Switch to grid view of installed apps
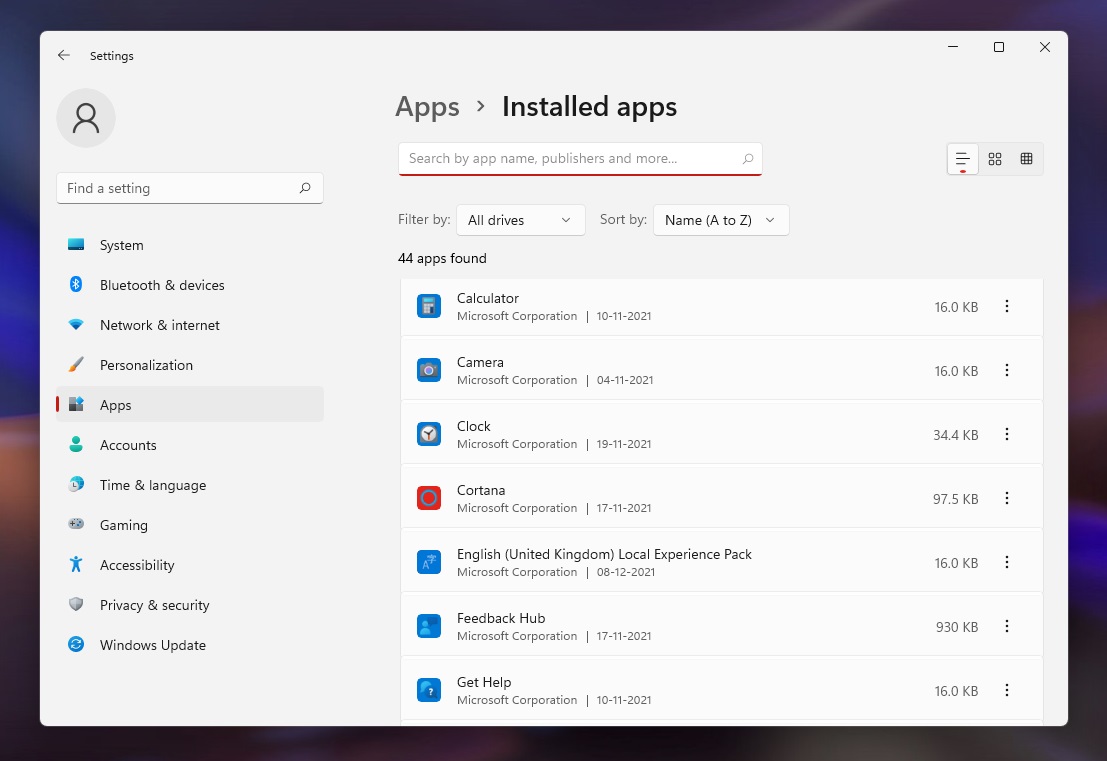This screenshot has height=761, width=1107. coord(994,158)
